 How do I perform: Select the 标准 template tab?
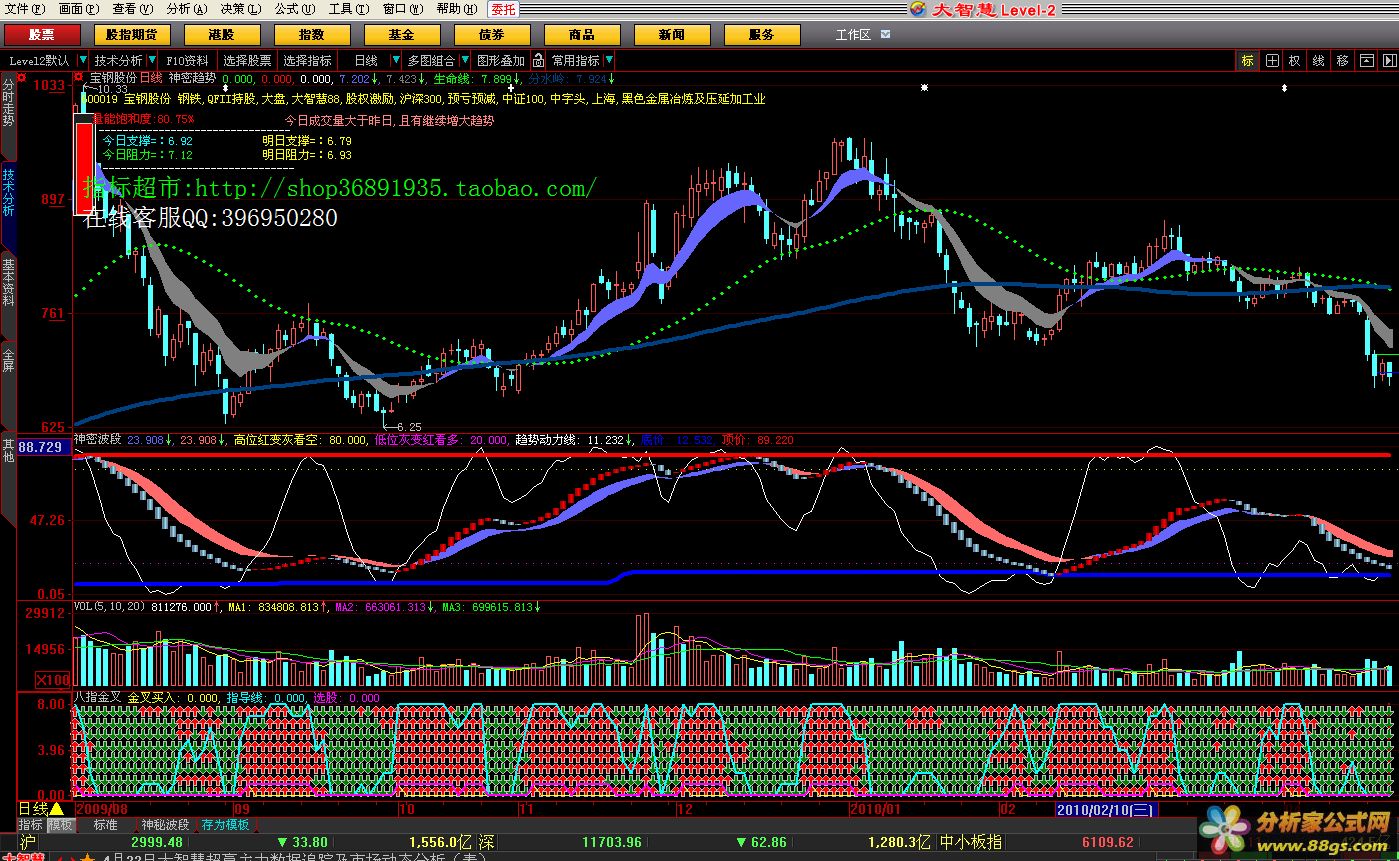(106, 825)
